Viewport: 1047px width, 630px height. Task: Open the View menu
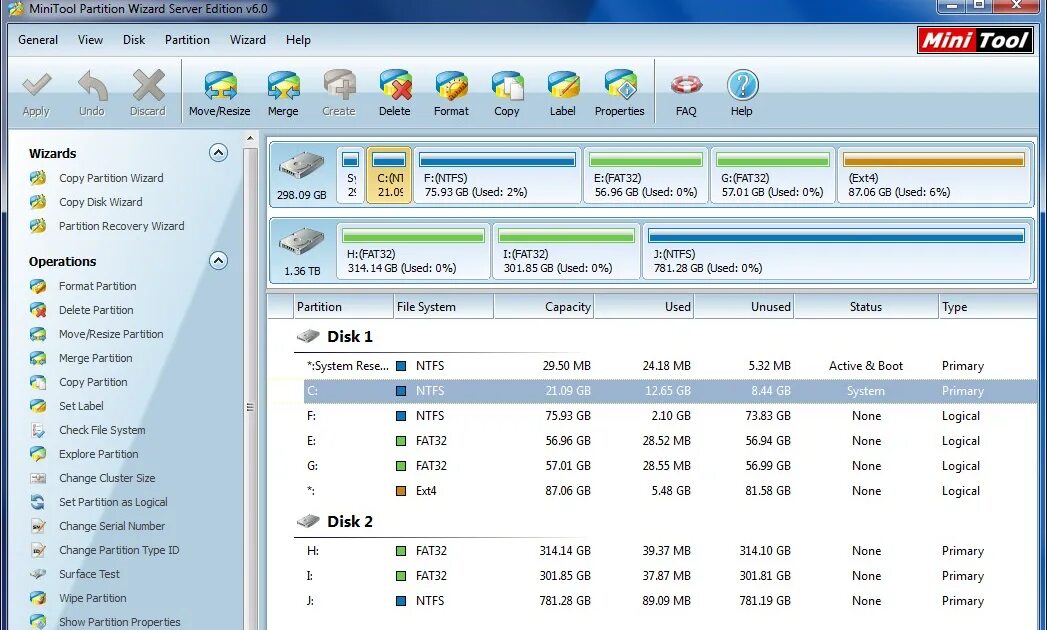tap(90, 40)
